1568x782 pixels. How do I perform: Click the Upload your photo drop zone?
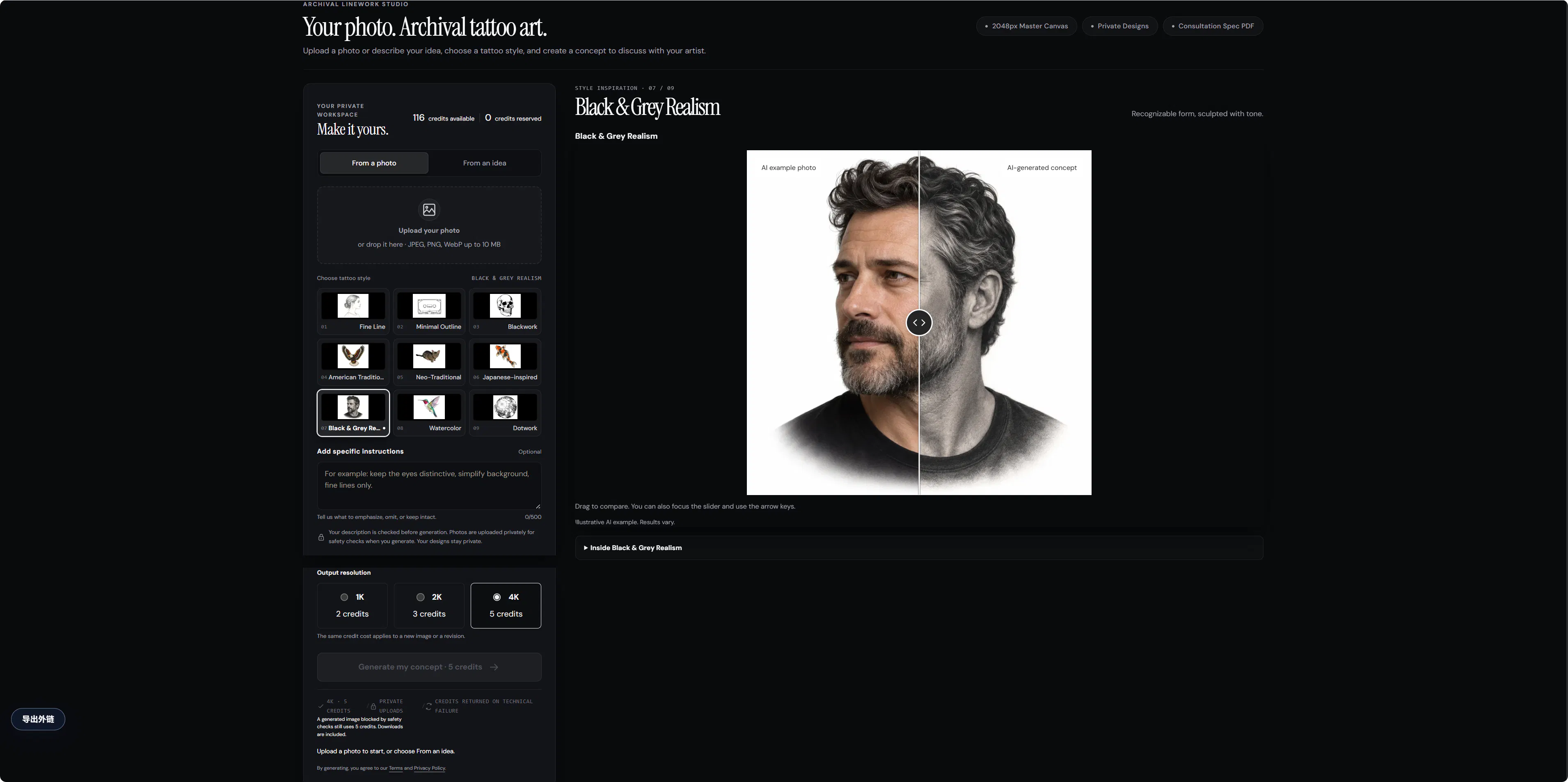coord(429,225)
